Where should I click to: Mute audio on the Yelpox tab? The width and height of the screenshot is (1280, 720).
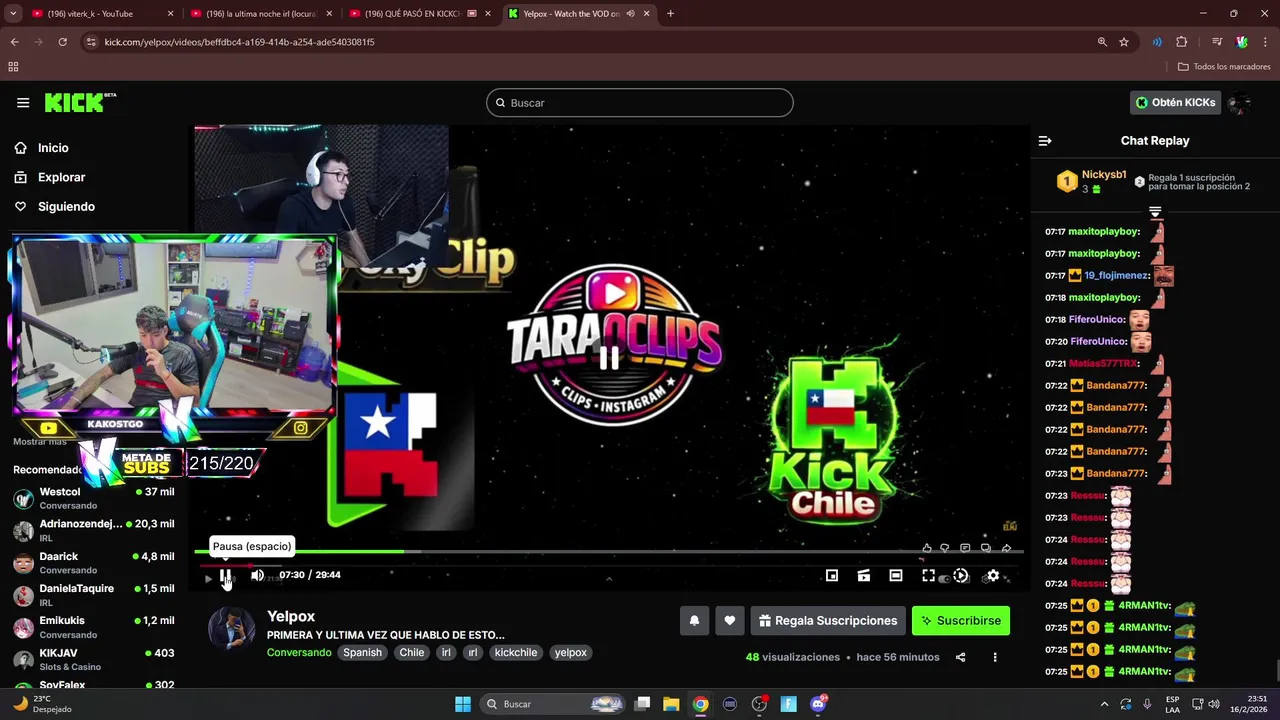click(631, 14)
